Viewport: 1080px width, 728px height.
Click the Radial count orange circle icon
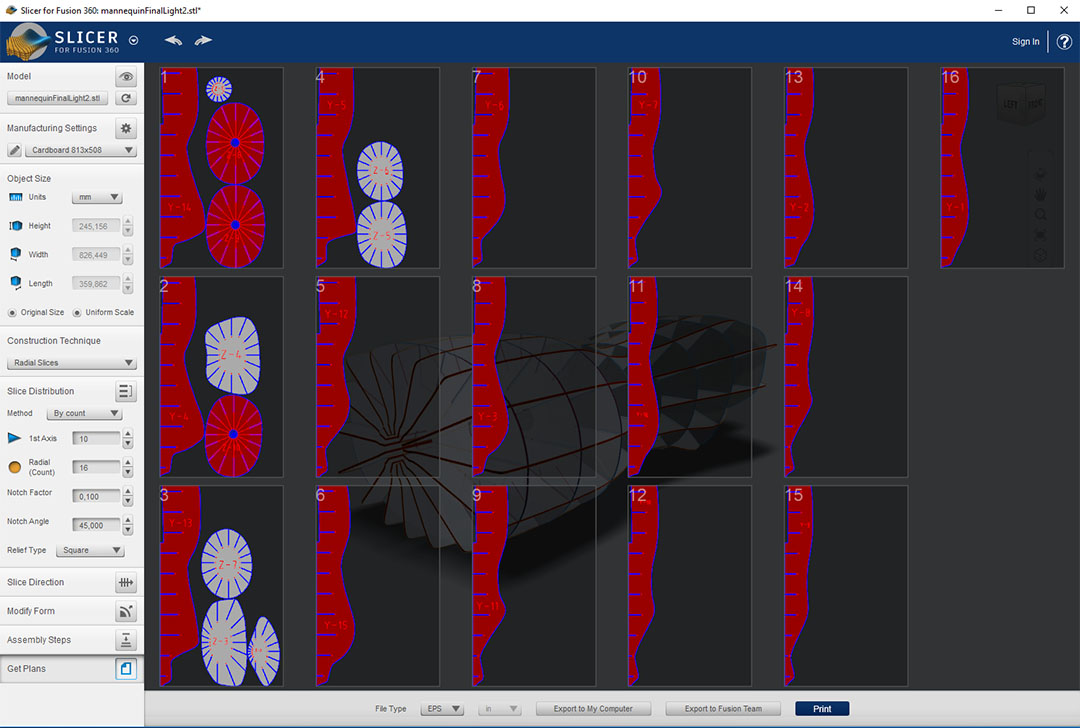pyautogui.click(x=14, y=467)
